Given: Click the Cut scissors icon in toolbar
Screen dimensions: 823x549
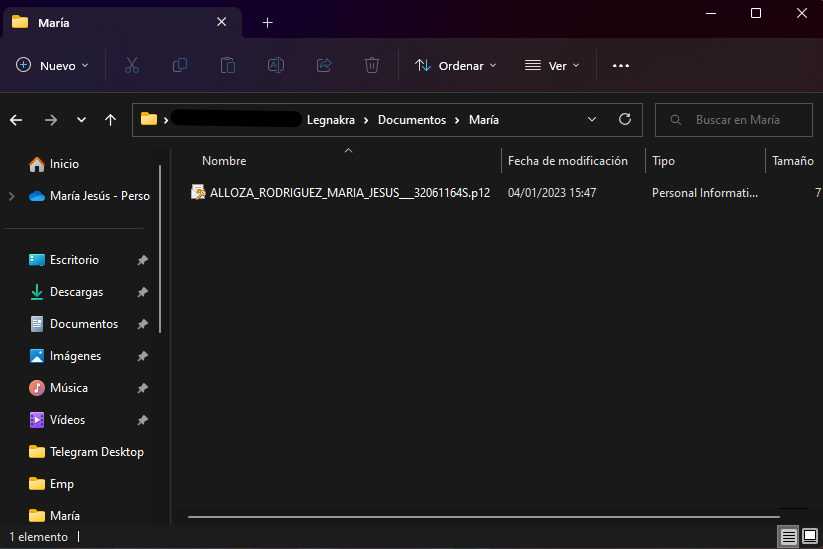Looking at the screenshot, I should coord(131,65).
